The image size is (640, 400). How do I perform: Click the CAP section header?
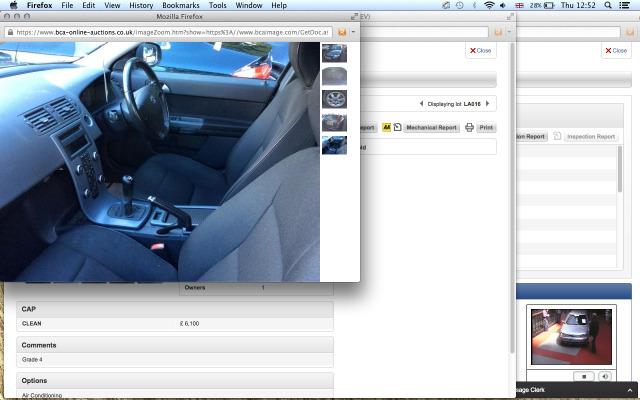point(175,309)
